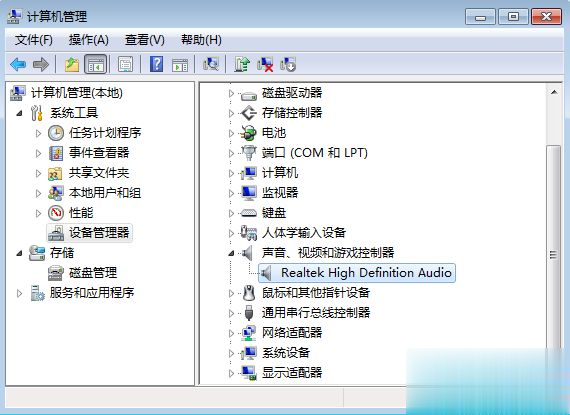Open the 操作(A) menu
Image resolution: width=570 pixels, height=415 pixels.
coord(89,40)
